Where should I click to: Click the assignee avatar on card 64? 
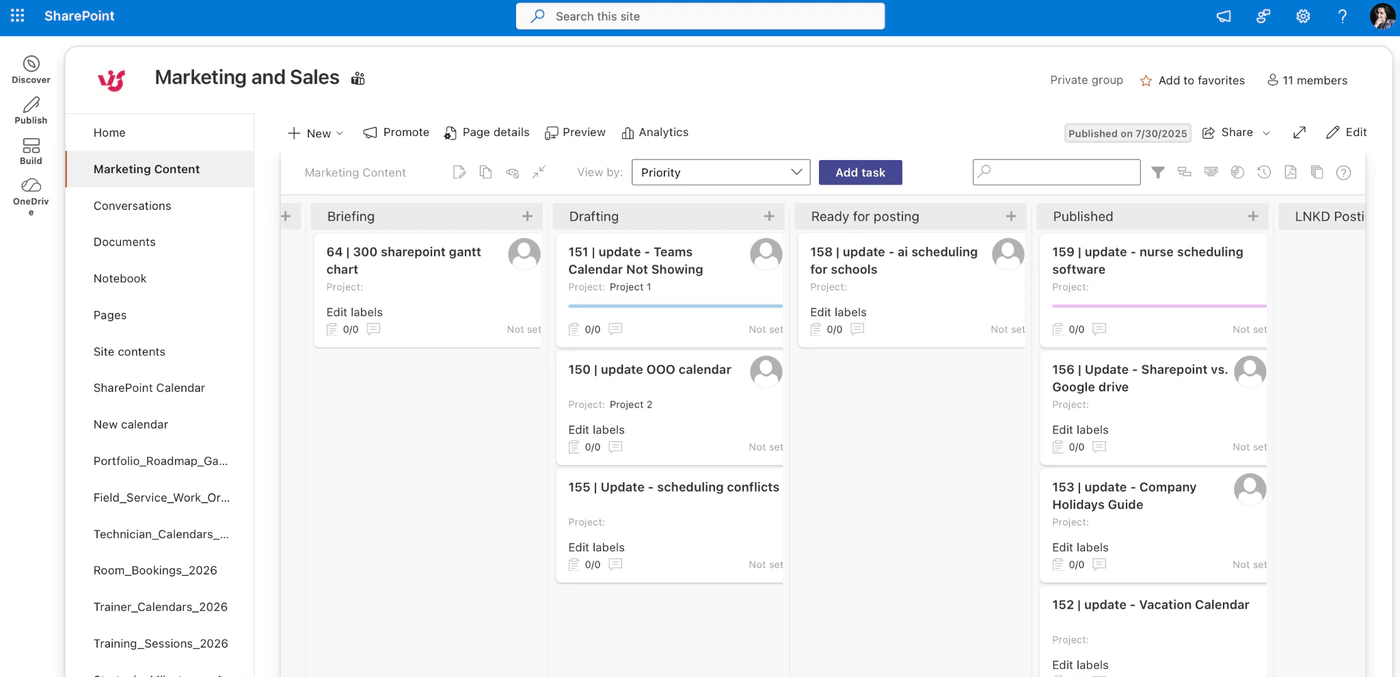[524, 254]
